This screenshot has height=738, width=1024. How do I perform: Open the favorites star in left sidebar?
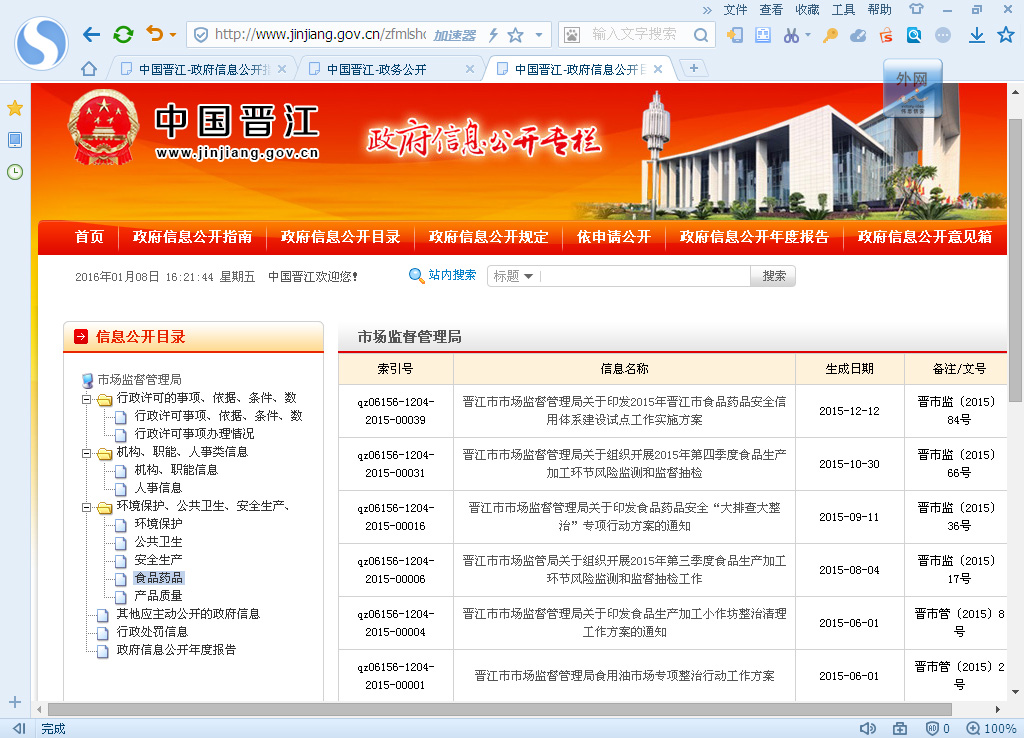[x=15, y=108]
